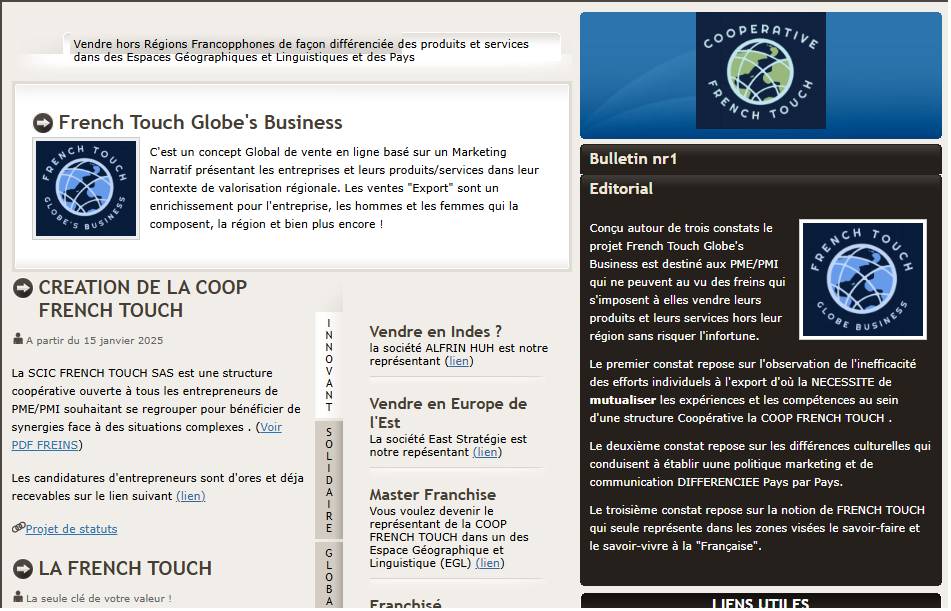Screen dimensions: 951x611
Task: Select the GLOBAL vertical tab
Action: tap(329, 576)
